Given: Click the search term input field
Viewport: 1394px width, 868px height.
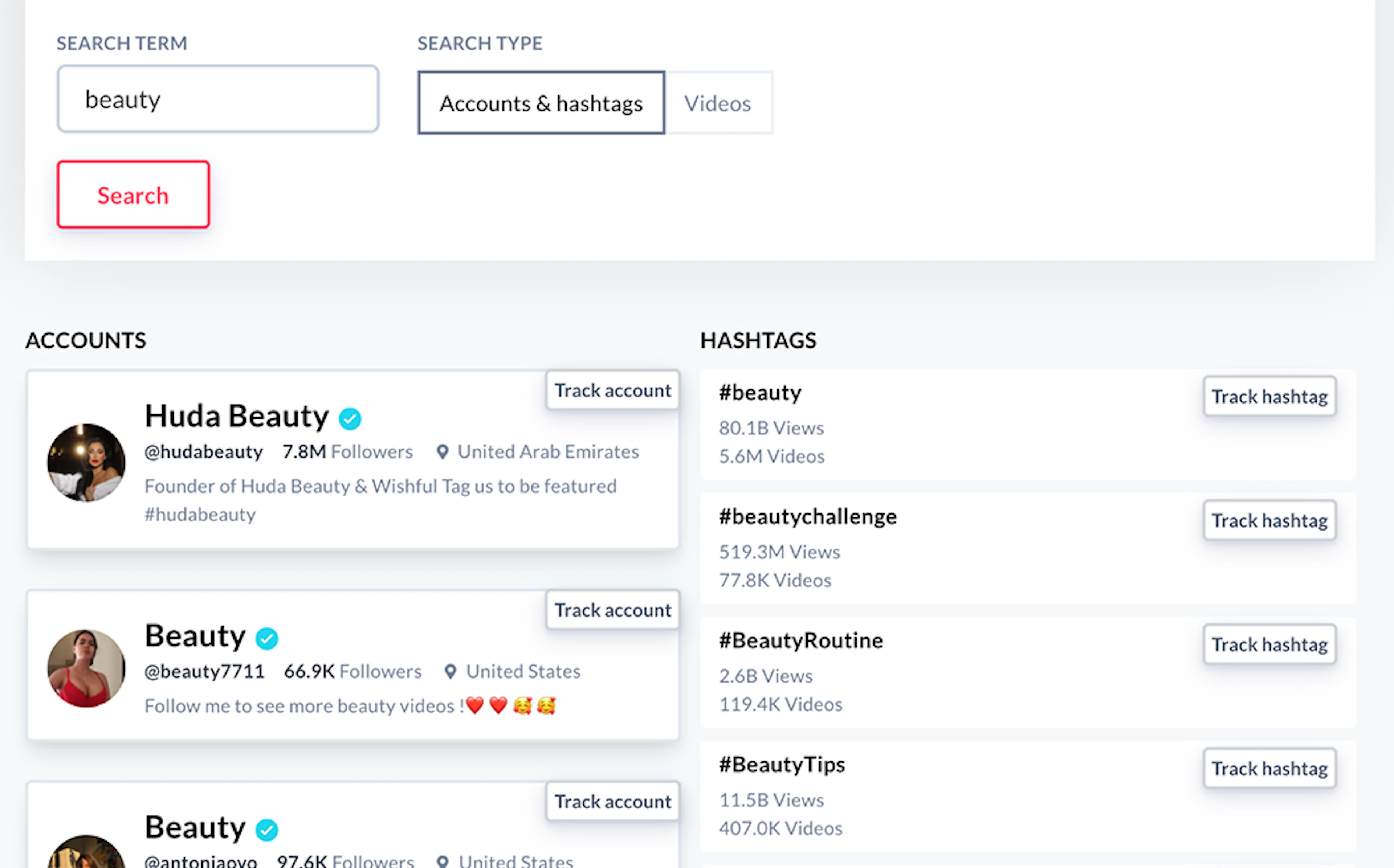Looking at the screenshot, I should pyautogui.click(x=217, y=99).
